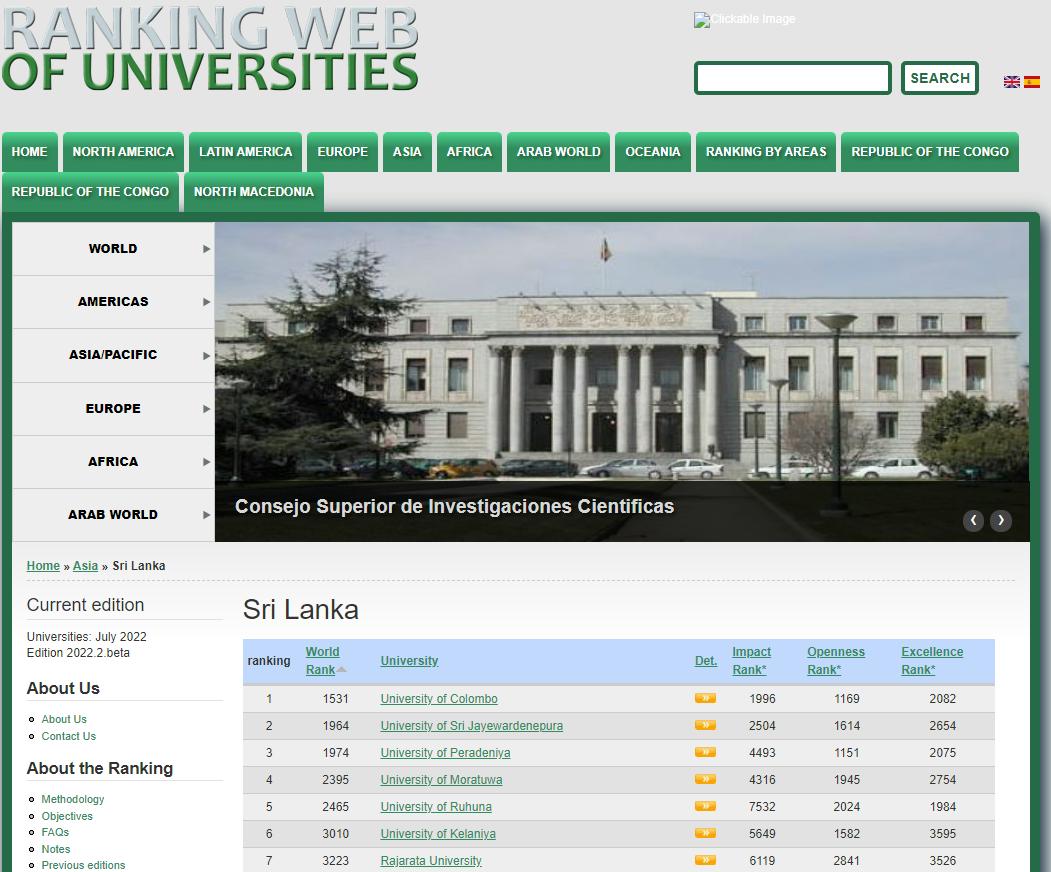Image resolution: width=1051 pixels, height=872 pixels.
Task: Open the University of Moratuwa link
Action: coord(441,780)
